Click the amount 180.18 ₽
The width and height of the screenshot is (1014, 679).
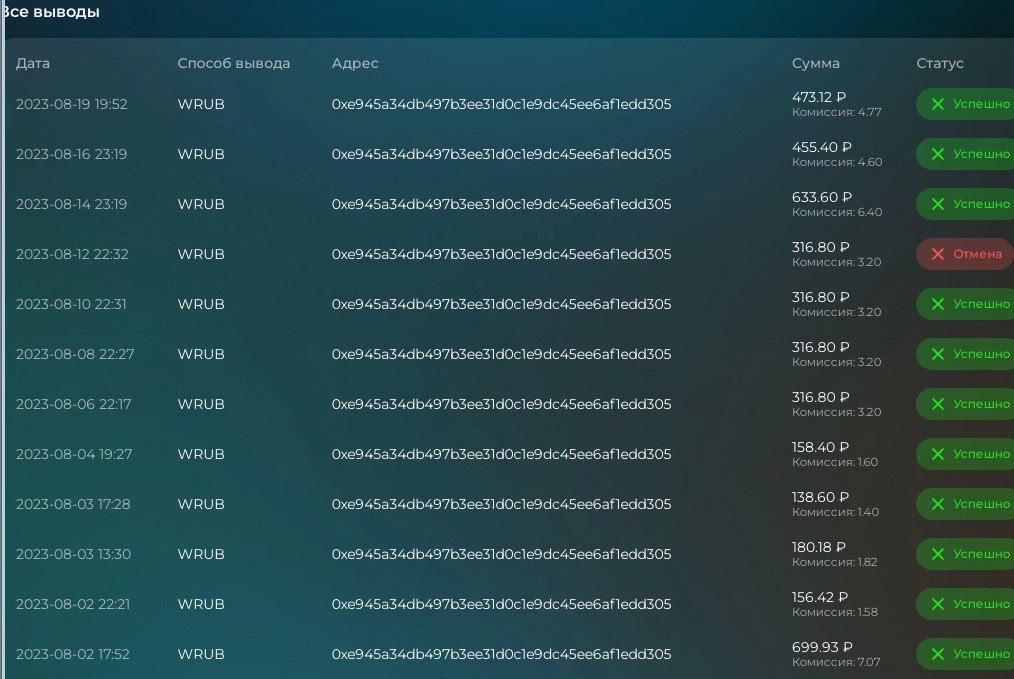(x=819, y=547)
